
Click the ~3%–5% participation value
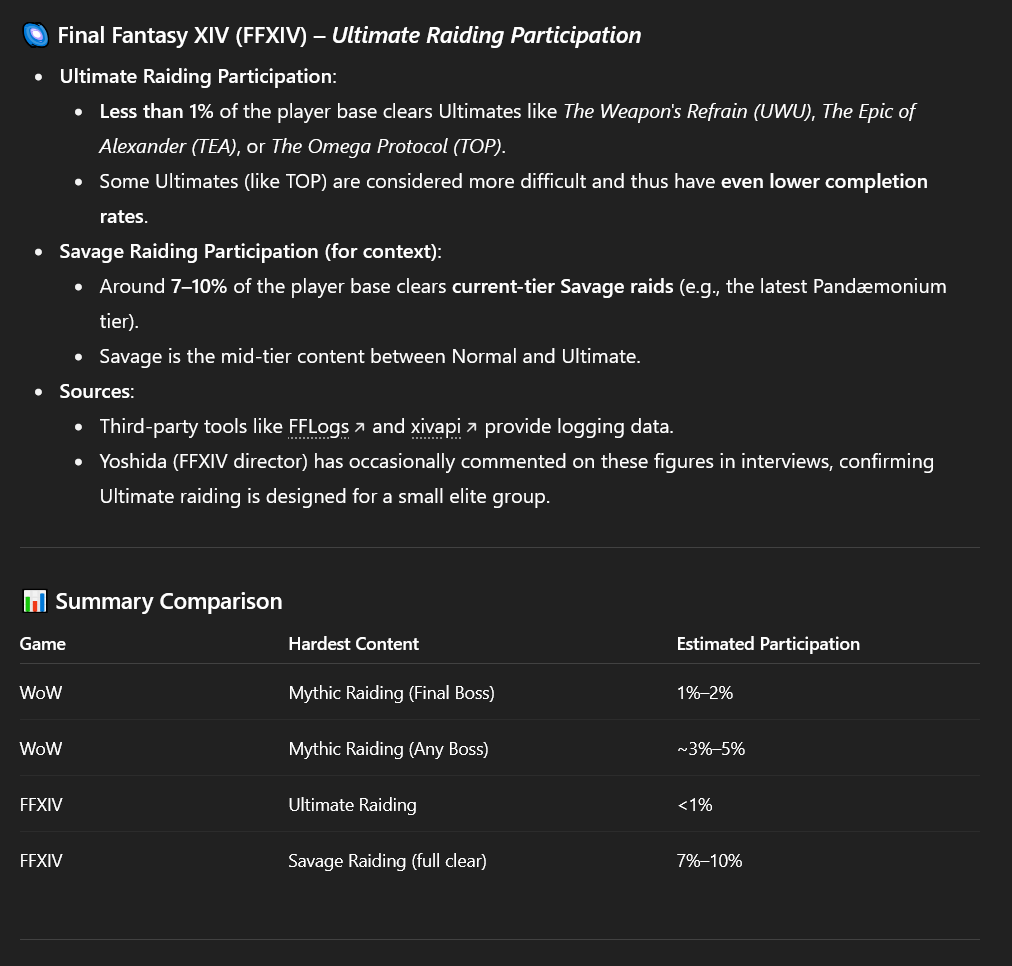click(711, 749)
